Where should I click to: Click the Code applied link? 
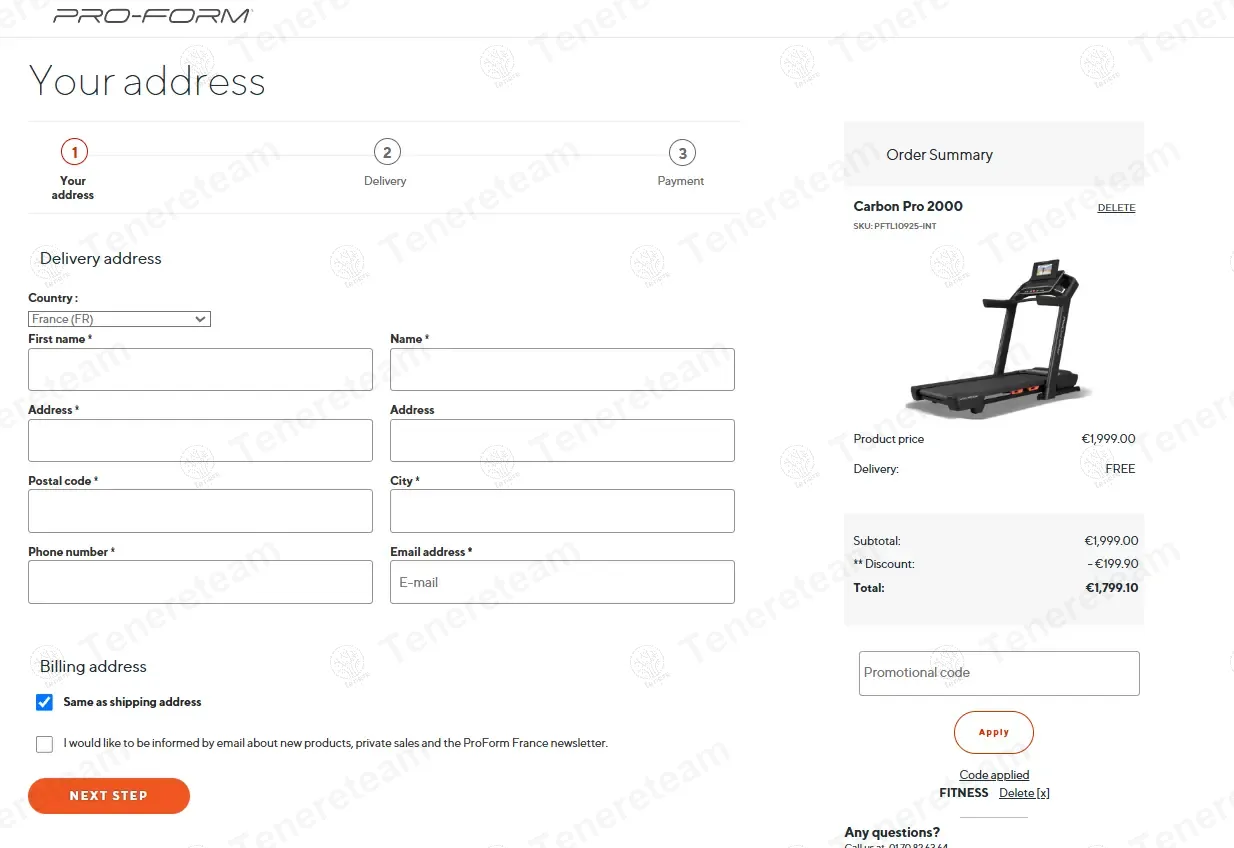click(994, 775)
